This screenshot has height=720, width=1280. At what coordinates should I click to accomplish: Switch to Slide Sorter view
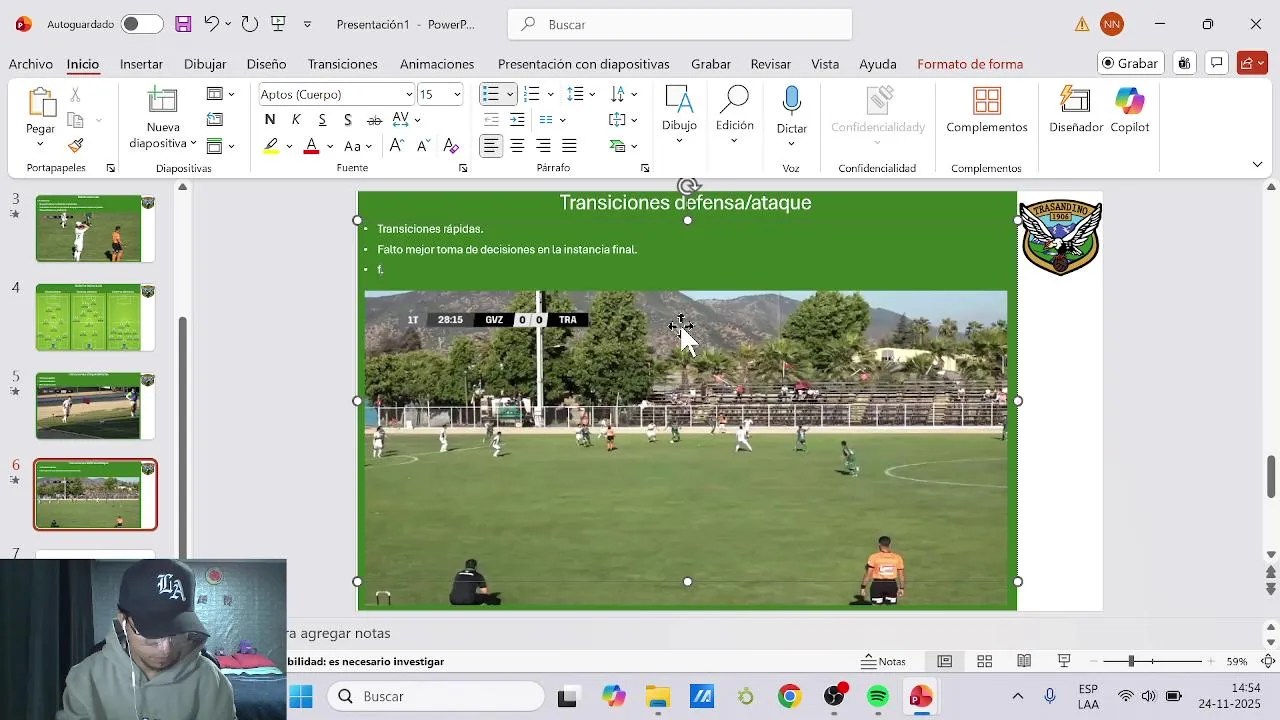(984, 661)
